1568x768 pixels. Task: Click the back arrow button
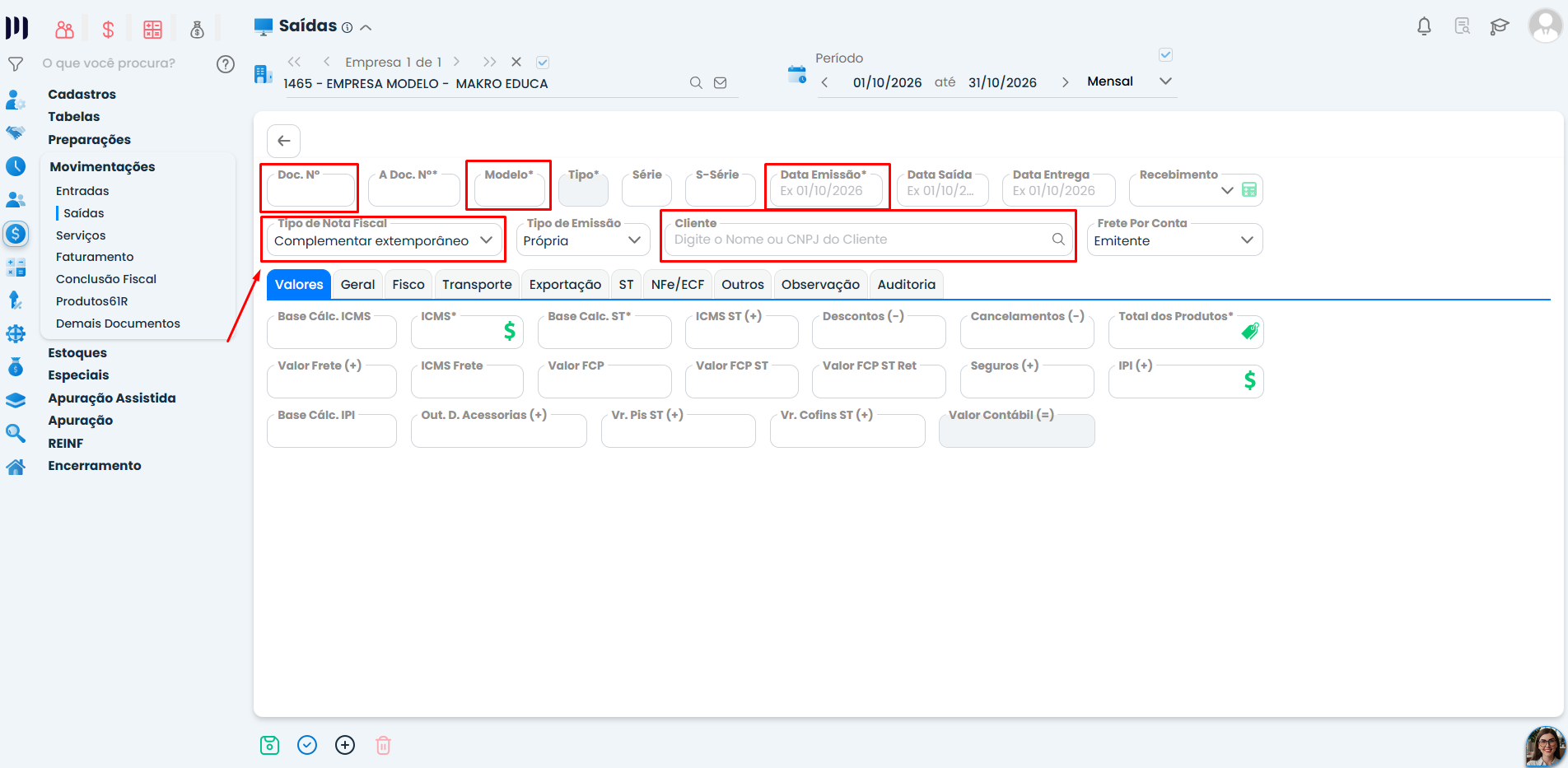point(284,141)
